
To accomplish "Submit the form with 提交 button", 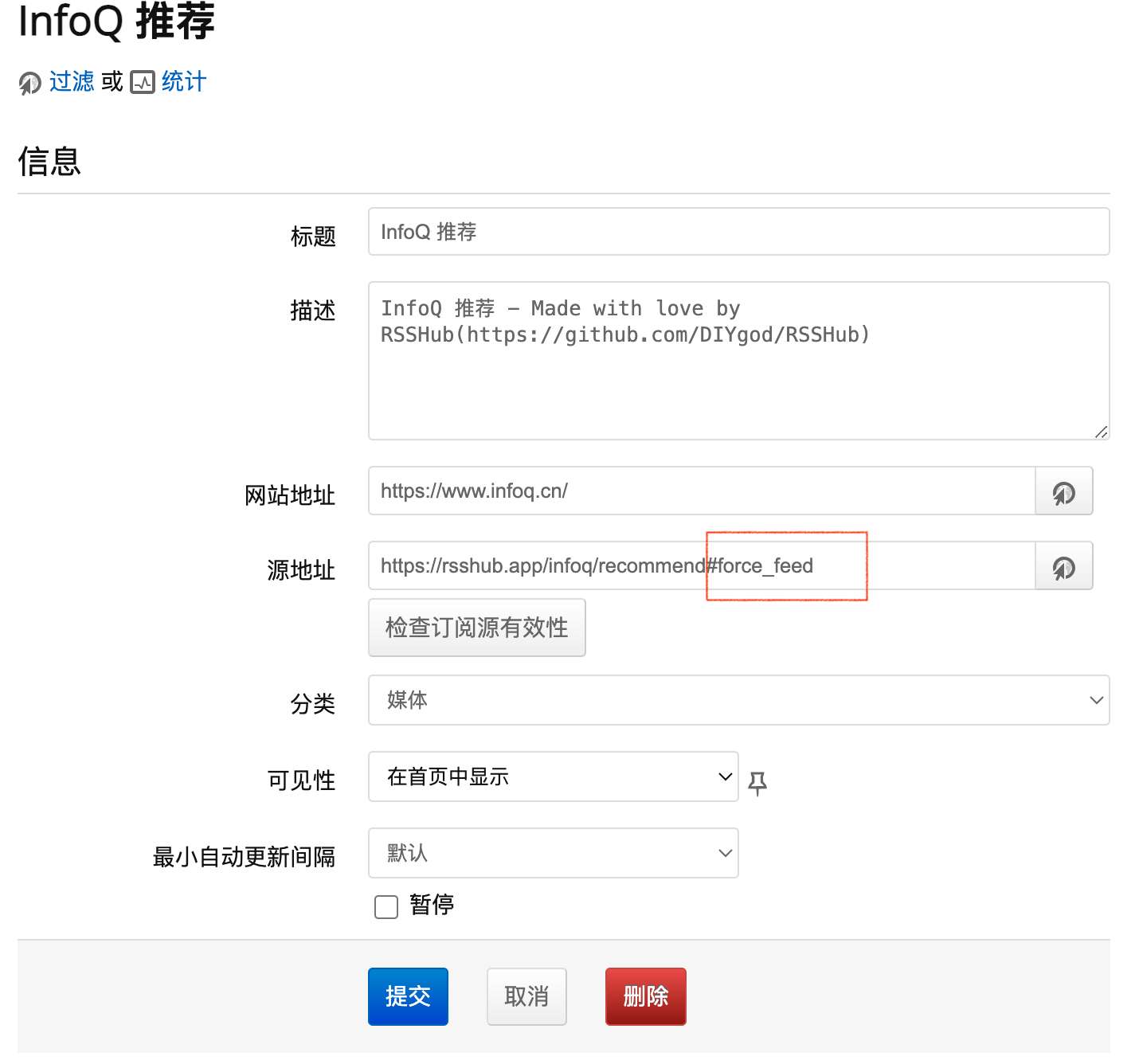I will point(408,996).
